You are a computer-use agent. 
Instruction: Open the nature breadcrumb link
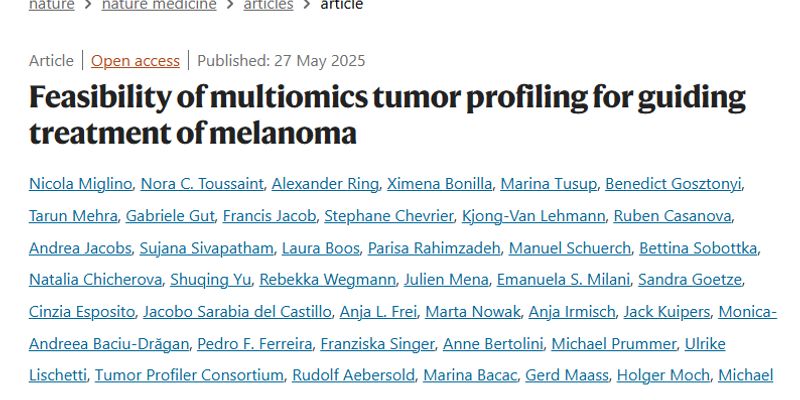click(x=52, y=5)
